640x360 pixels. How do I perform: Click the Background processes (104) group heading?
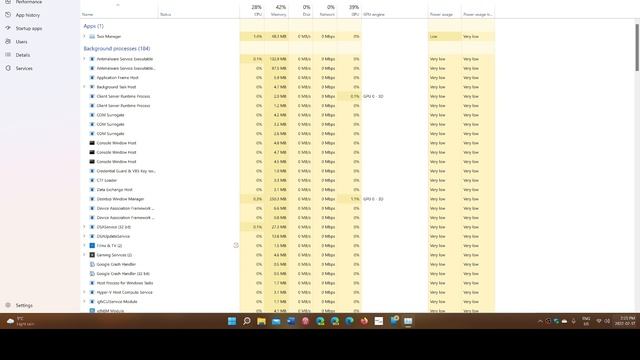[117, 49]
